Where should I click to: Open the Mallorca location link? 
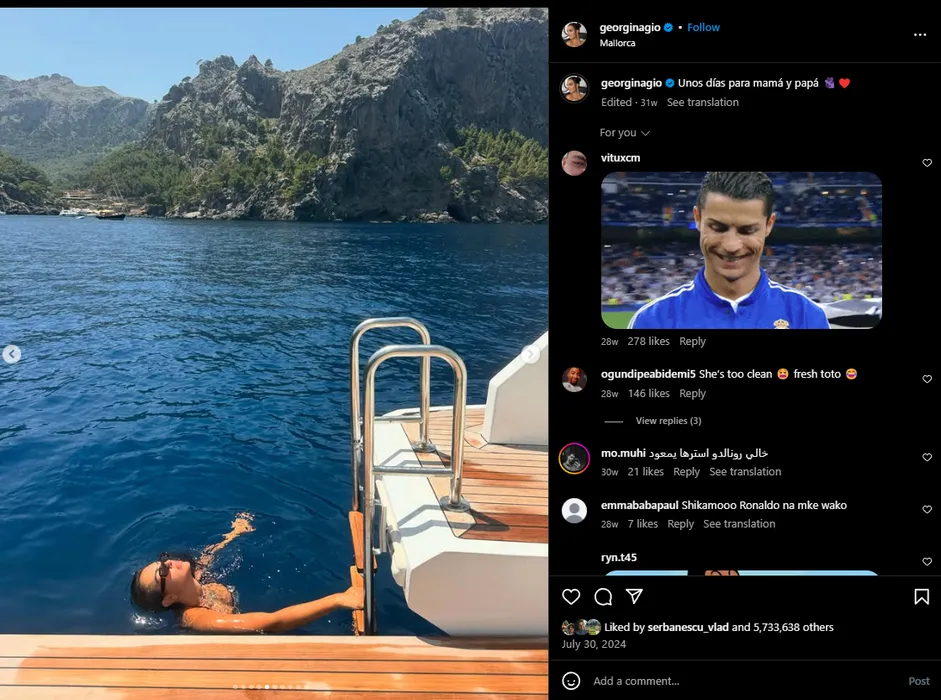tap(617, 44)
